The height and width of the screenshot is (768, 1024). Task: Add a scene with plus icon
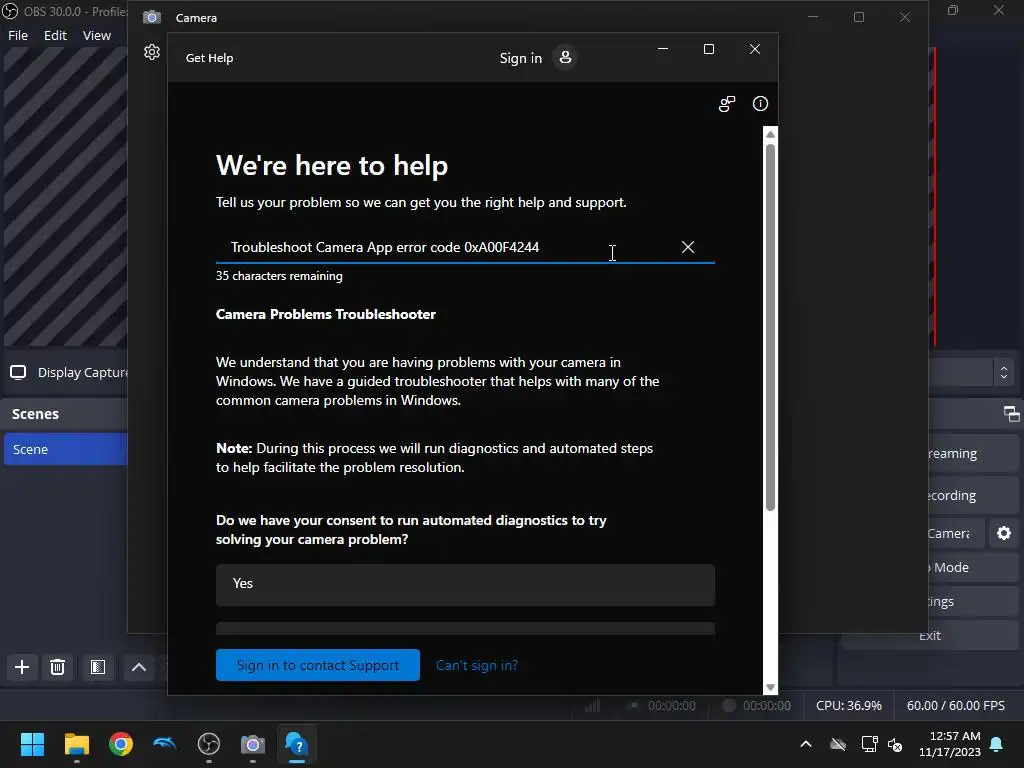point(22,667)
